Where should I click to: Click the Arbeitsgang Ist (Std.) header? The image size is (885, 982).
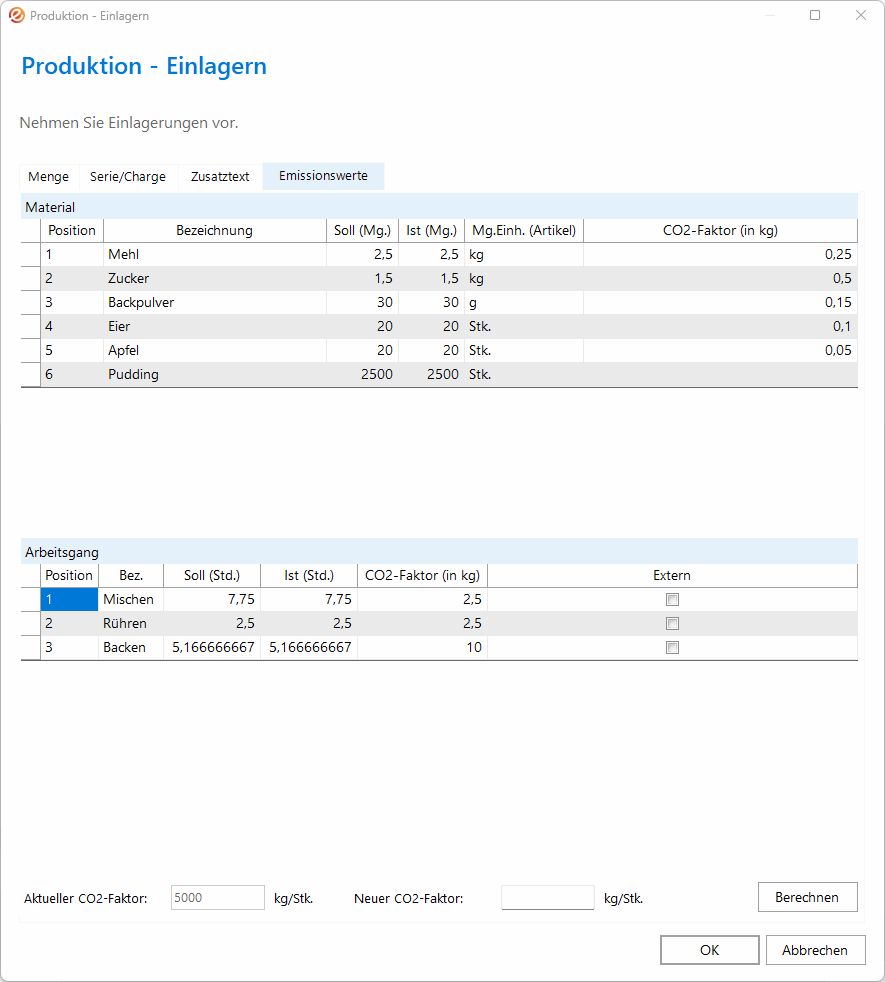[x=309, y=576]
